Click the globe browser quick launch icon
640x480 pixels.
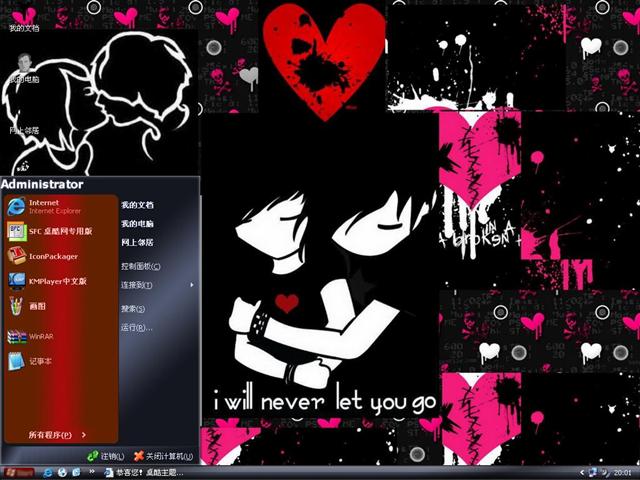tap(62, 473)
